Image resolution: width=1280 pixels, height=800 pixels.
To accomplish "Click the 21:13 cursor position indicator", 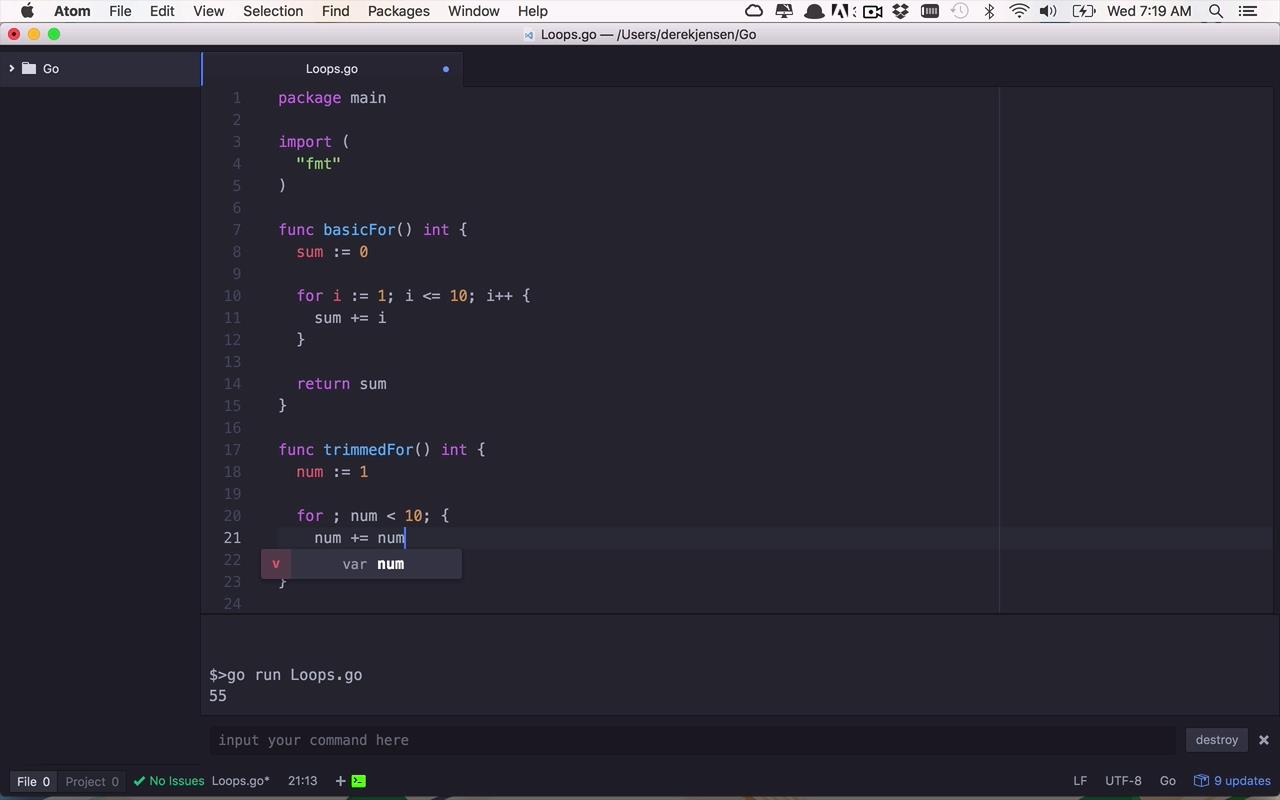I will click(x=302, y=781).
